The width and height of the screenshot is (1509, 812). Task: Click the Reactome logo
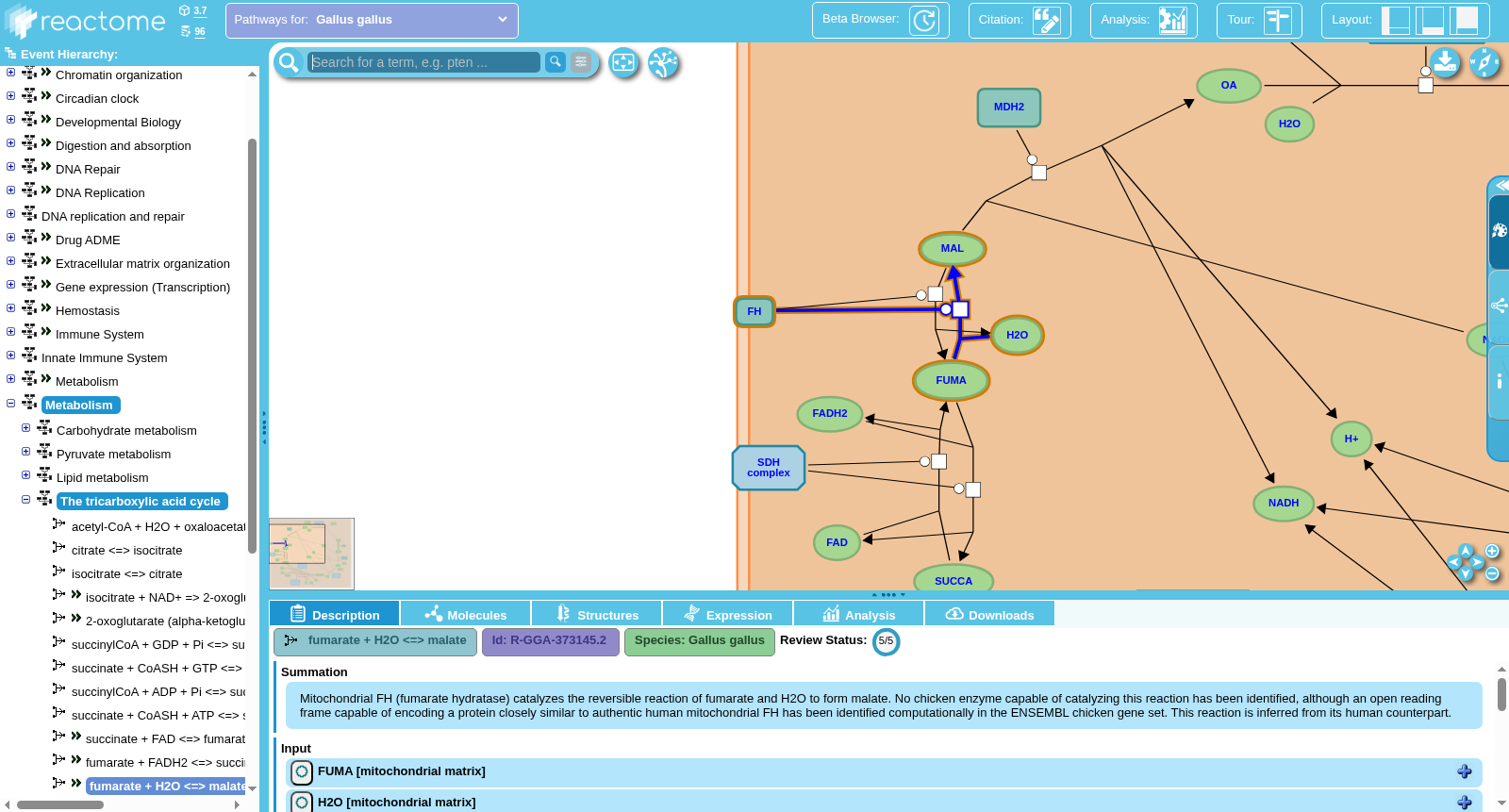[x=86, y=21]
